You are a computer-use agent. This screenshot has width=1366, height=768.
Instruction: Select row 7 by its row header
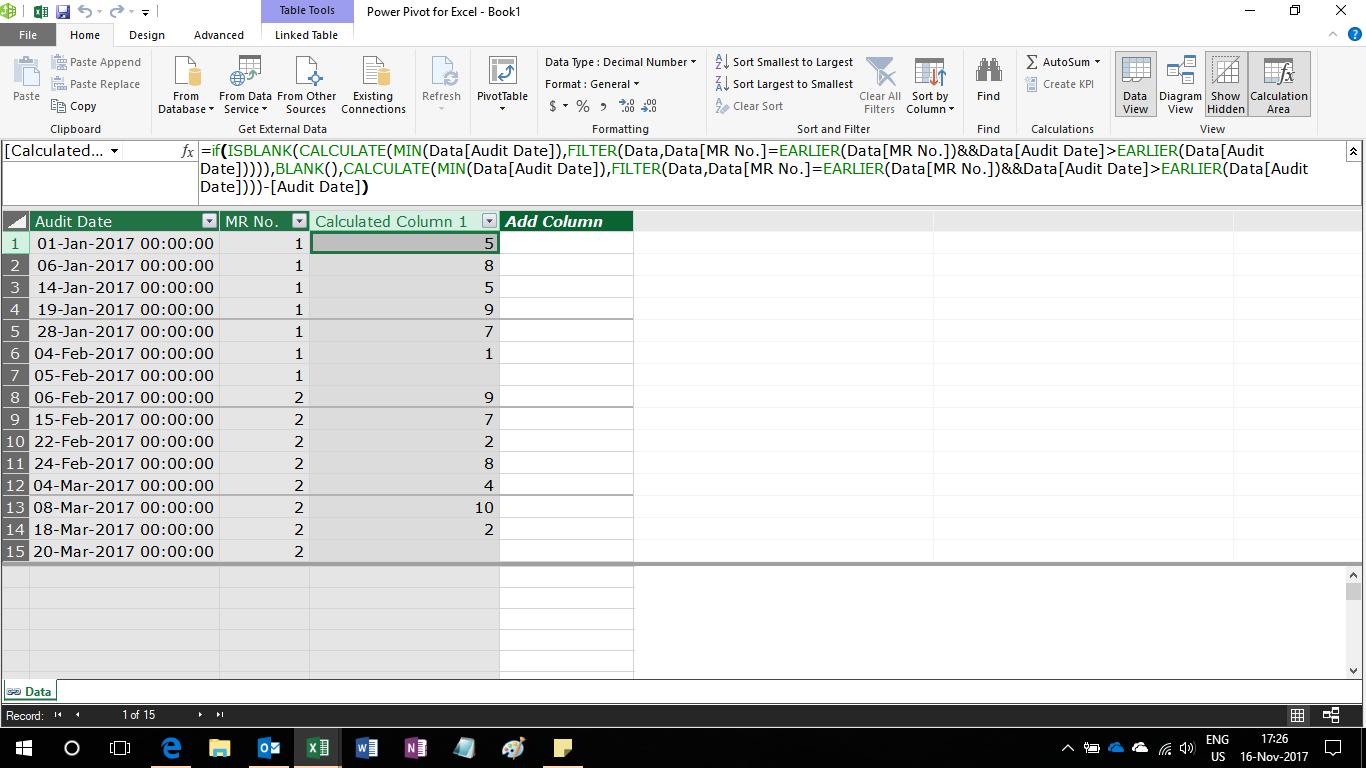pos(15,375)
